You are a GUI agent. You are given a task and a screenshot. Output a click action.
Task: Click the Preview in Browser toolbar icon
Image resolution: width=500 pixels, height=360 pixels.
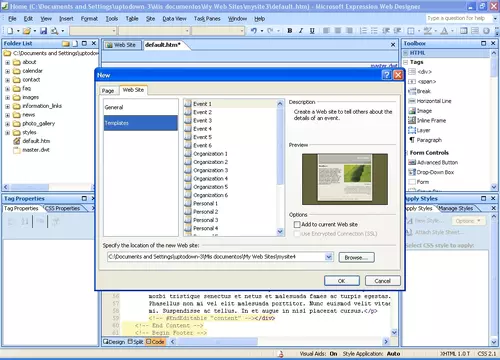(54, 31)
